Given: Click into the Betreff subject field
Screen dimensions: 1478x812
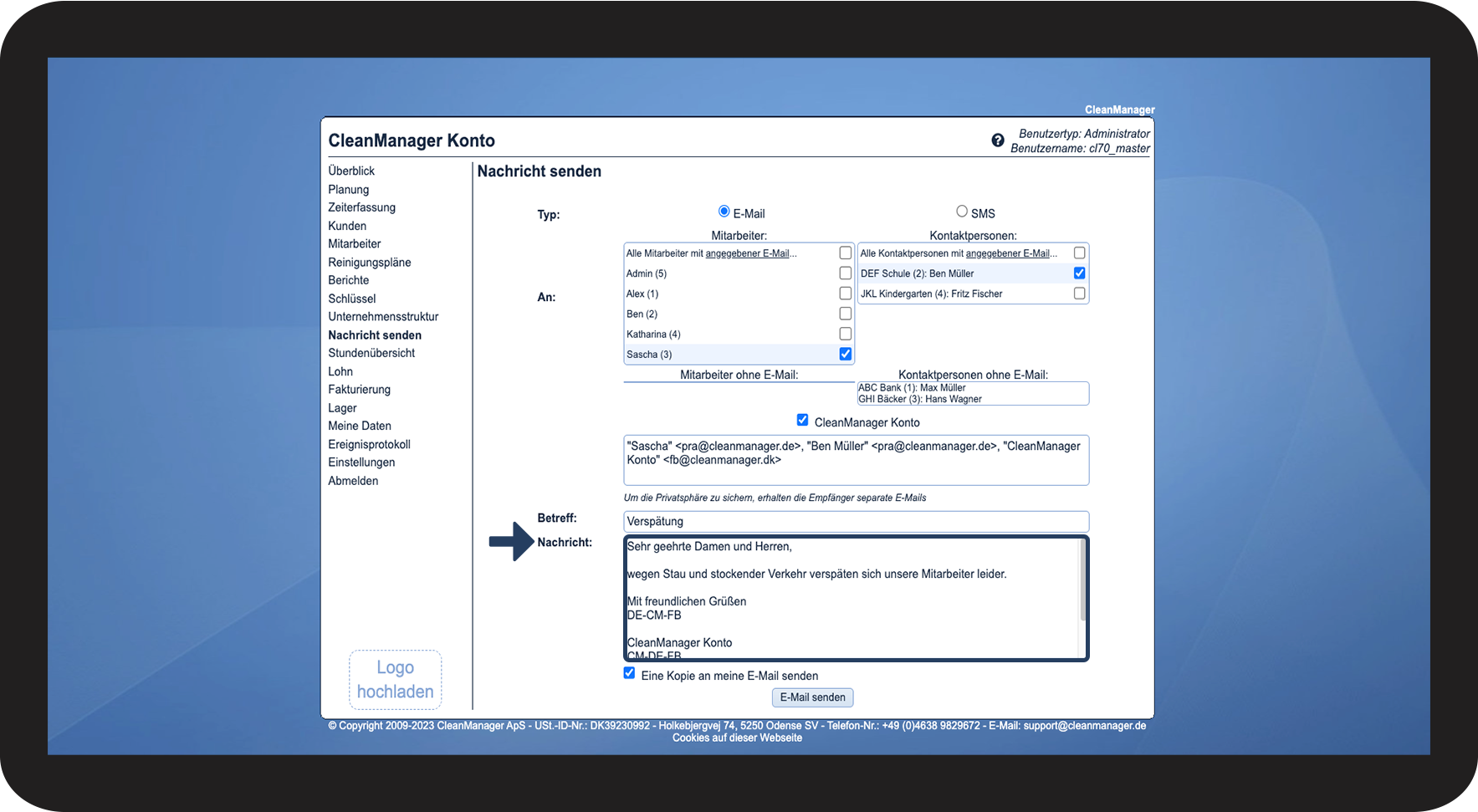Looking at the screenshot, I should 857,521.
